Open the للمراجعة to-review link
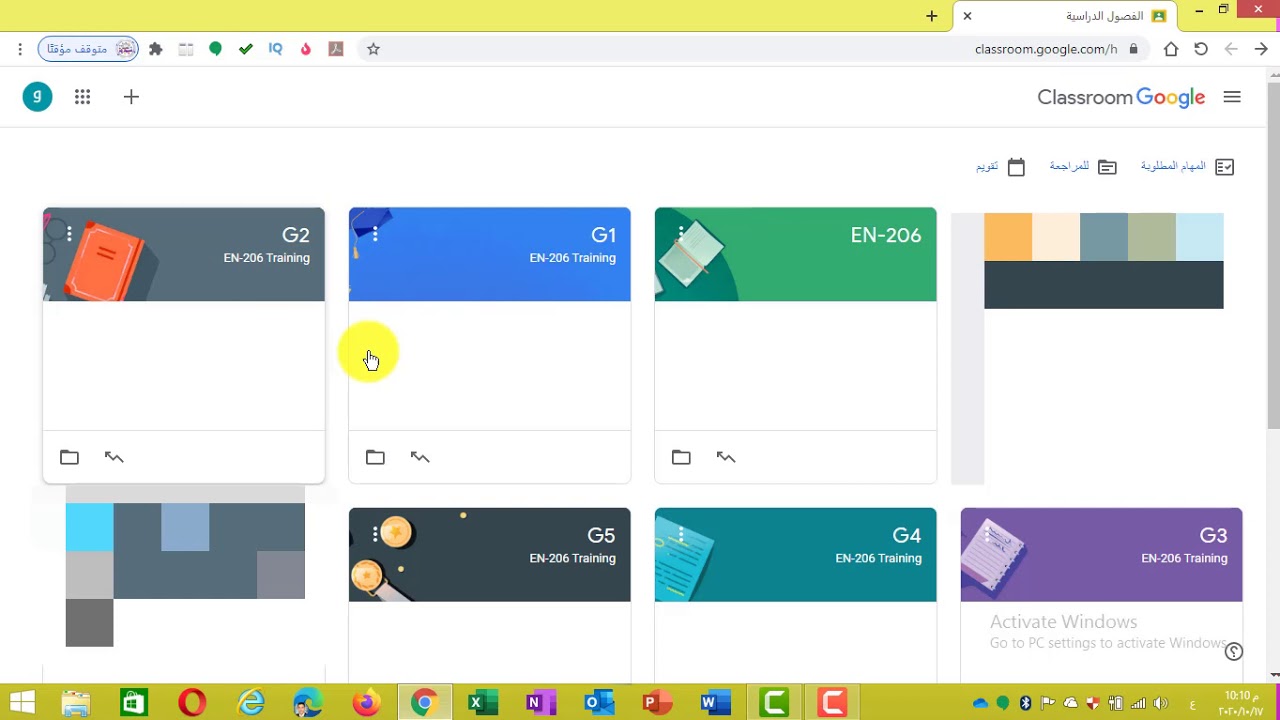This screenshot has height=720, width=1280. pos(1083,167)
